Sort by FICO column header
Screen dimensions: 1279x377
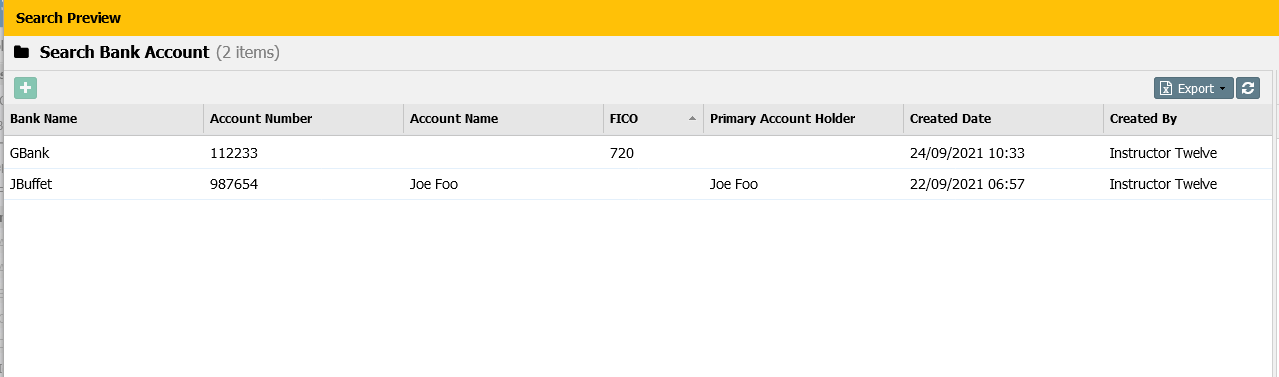(x=624, y=118)
